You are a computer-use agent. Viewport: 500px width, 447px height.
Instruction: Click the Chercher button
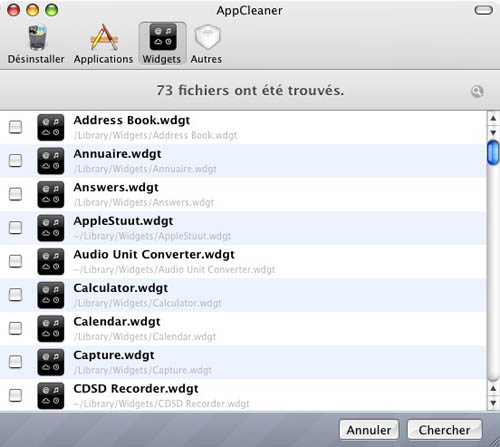(x=445, y=430)
